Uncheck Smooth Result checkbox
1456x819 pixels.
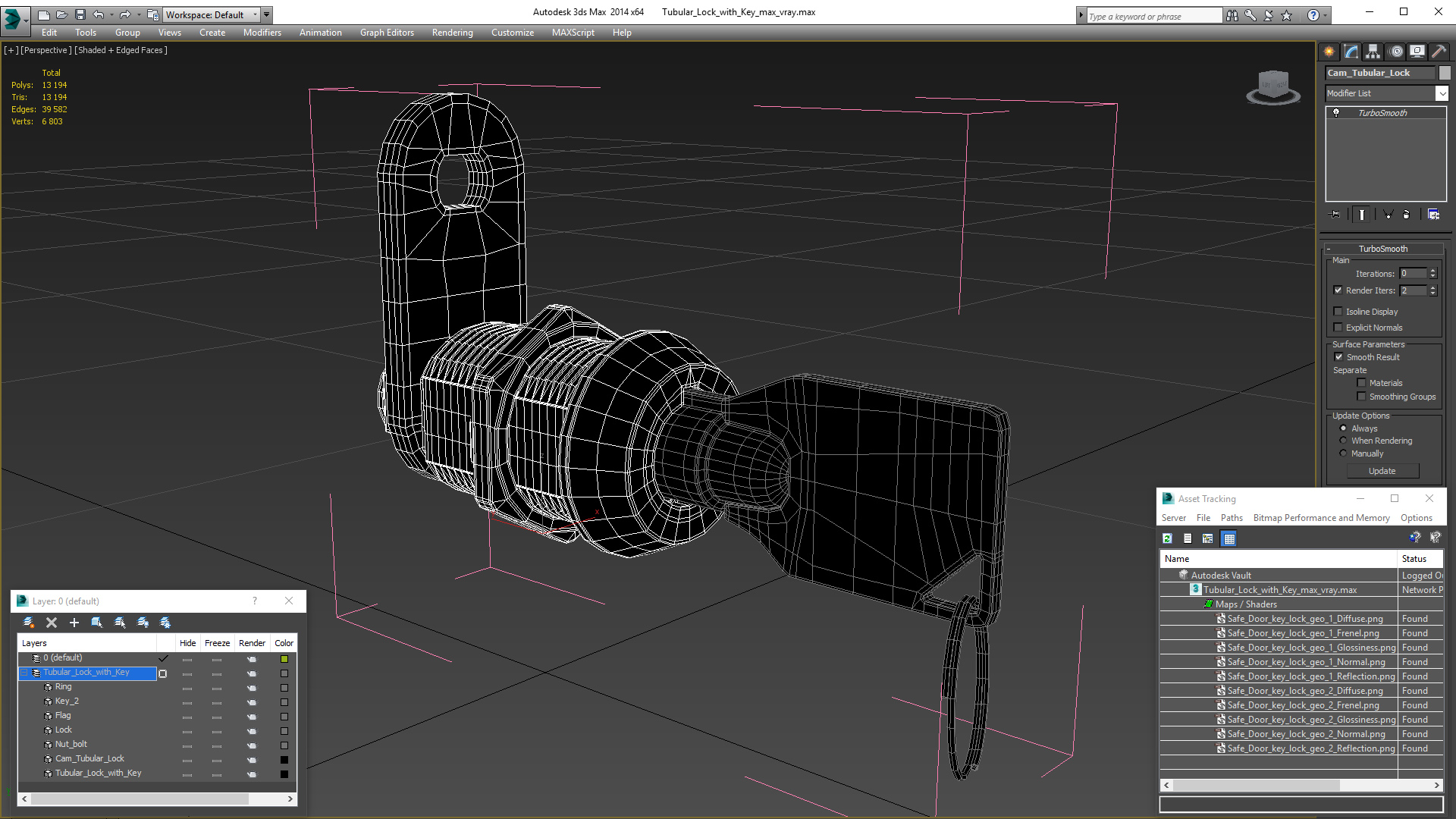pos(1338,357)
